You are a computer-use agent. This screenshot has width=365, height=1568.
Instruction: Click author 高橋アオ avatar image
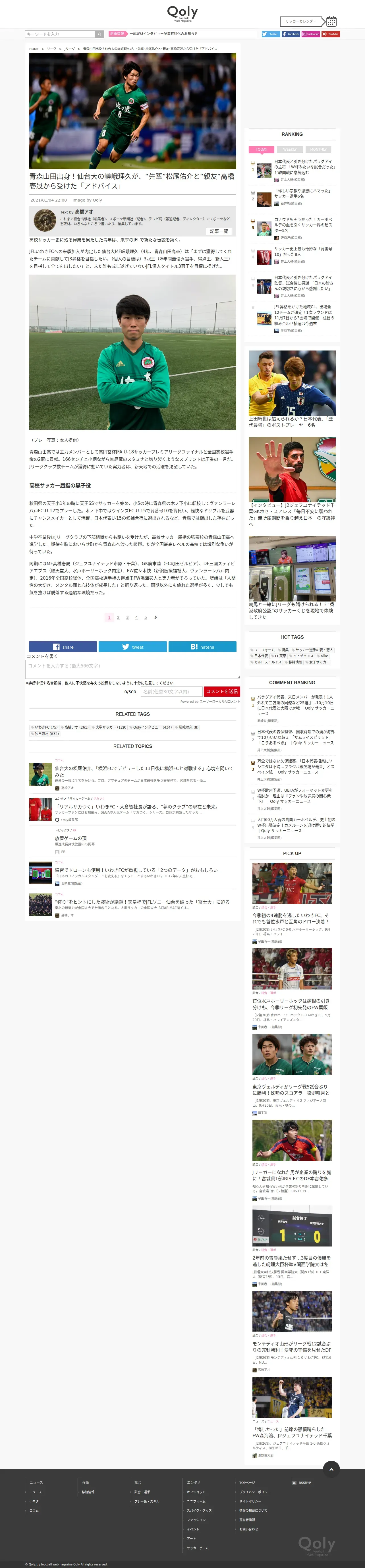pyautogui.click(x=44, y=220)
